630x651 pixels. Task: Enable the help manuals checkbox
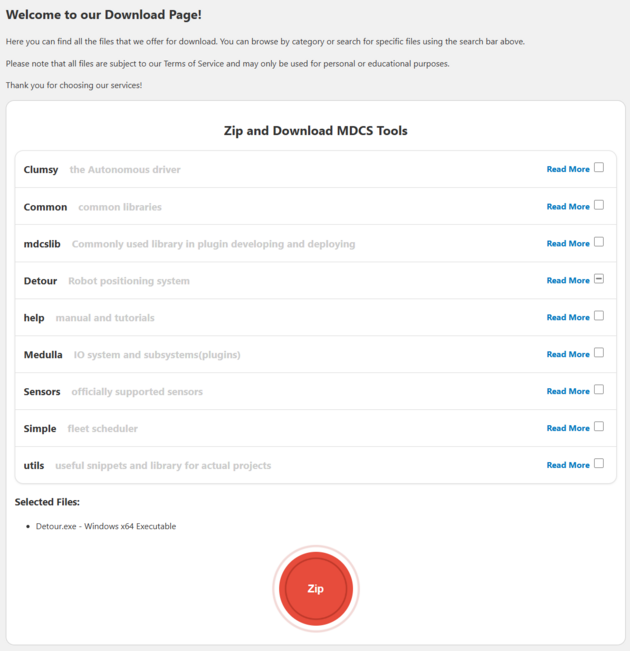click(x=599, y=316)
